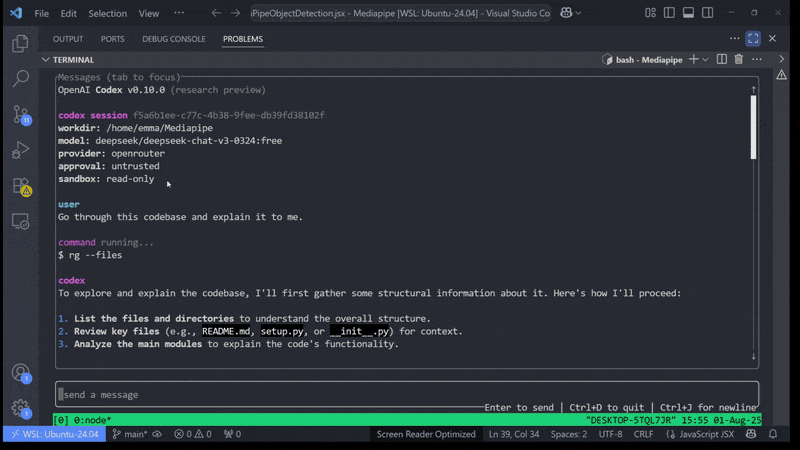Show more menu items ellipsis

(x=179, y=13)
